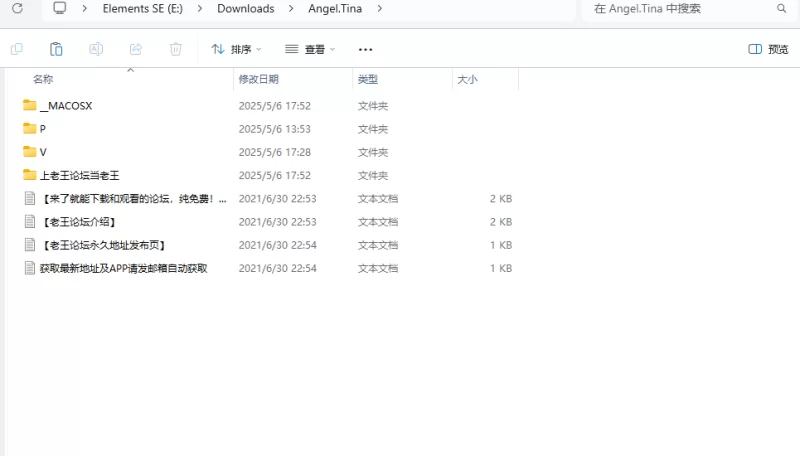Click the share icon in toolbar

pyautogui.click(x=136, y=49)
